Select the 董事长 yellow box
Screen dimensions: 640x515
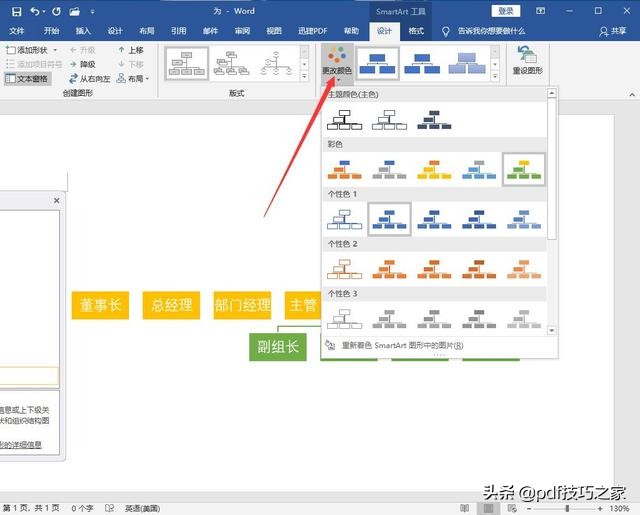(100, 305)
